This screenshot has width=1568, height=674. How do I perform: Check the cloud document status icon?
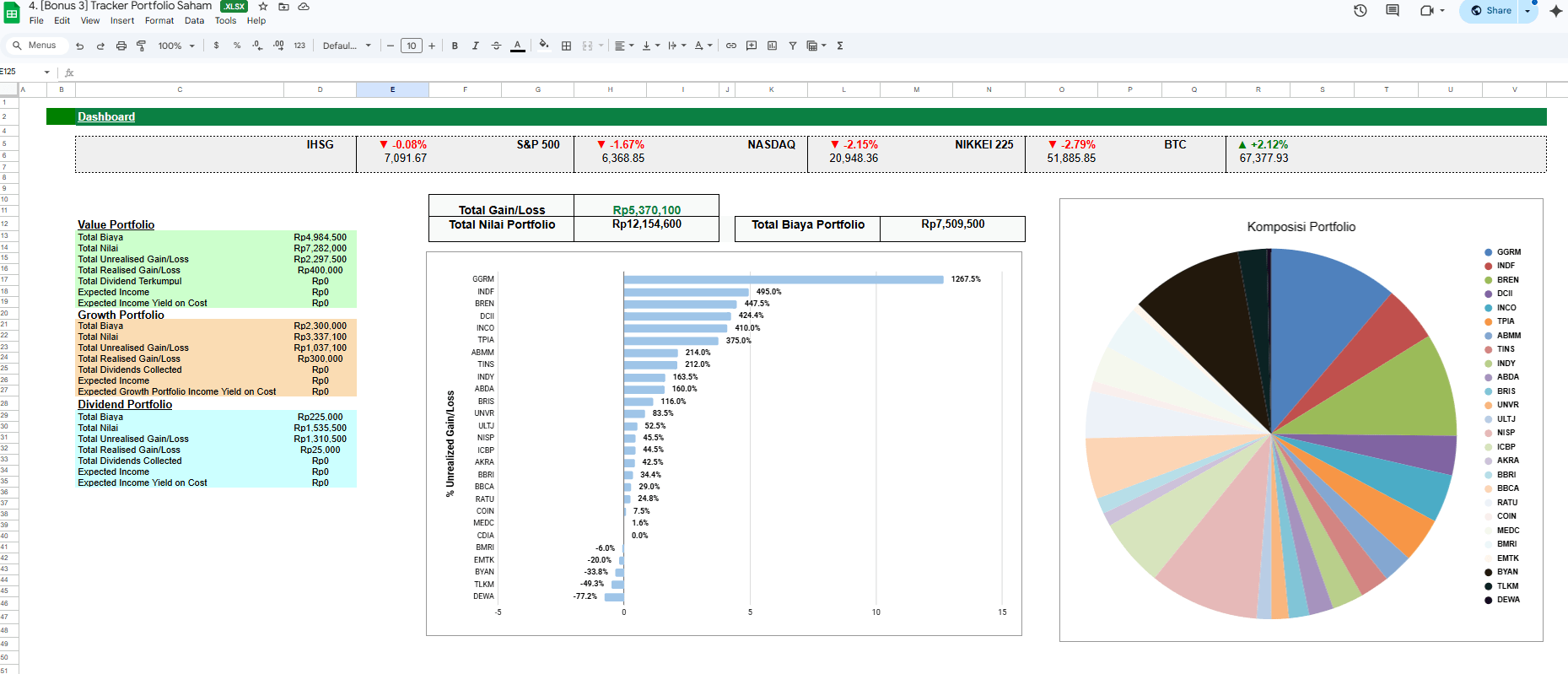pos(304,6)
